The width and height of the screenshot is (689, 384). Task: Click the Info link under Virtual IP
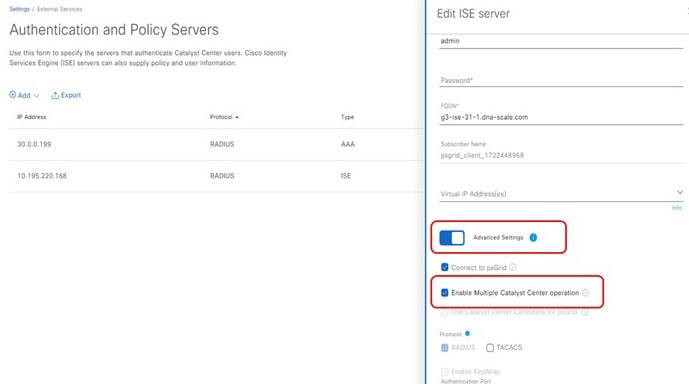pyautogui.click(x=677, y=208)
